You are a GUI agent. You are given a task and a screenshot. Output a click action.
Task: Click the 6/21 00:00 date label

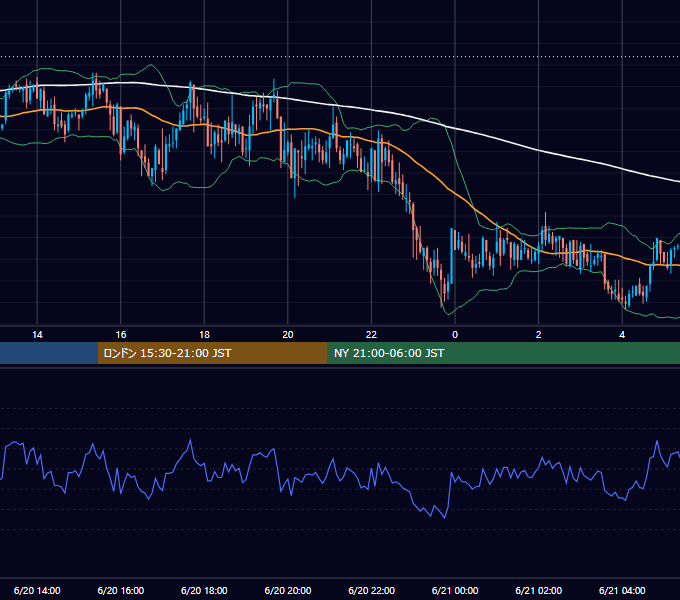[455, 590]
